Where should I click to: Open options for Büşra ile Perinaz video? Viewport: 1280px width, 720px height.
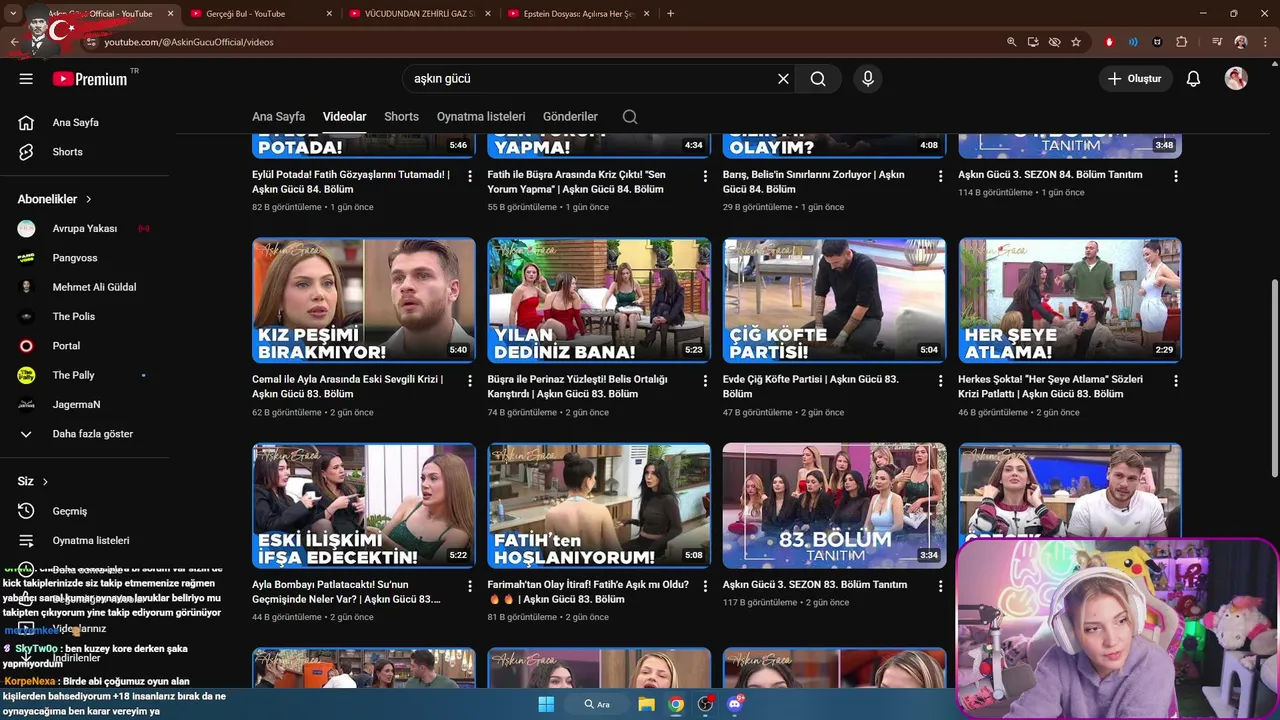pos(705,381)
